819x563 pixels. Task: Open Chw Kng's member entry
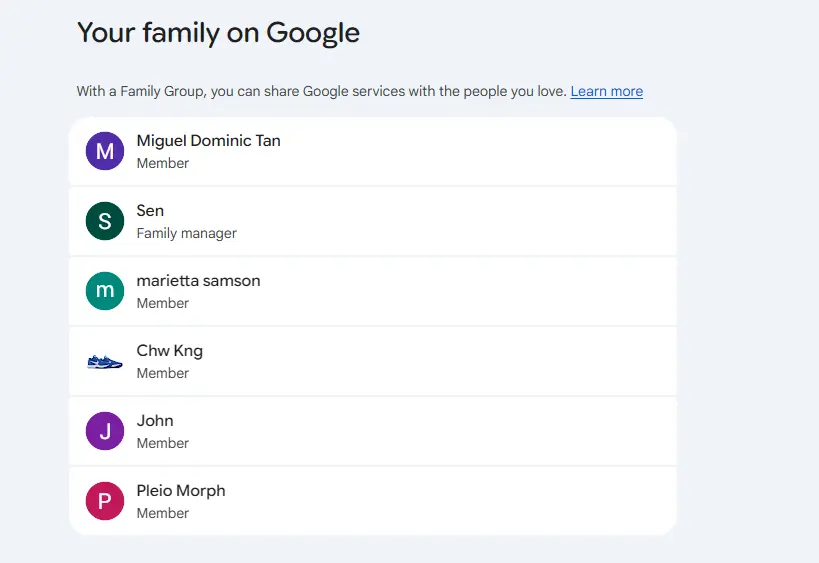[x=373, y=361]
